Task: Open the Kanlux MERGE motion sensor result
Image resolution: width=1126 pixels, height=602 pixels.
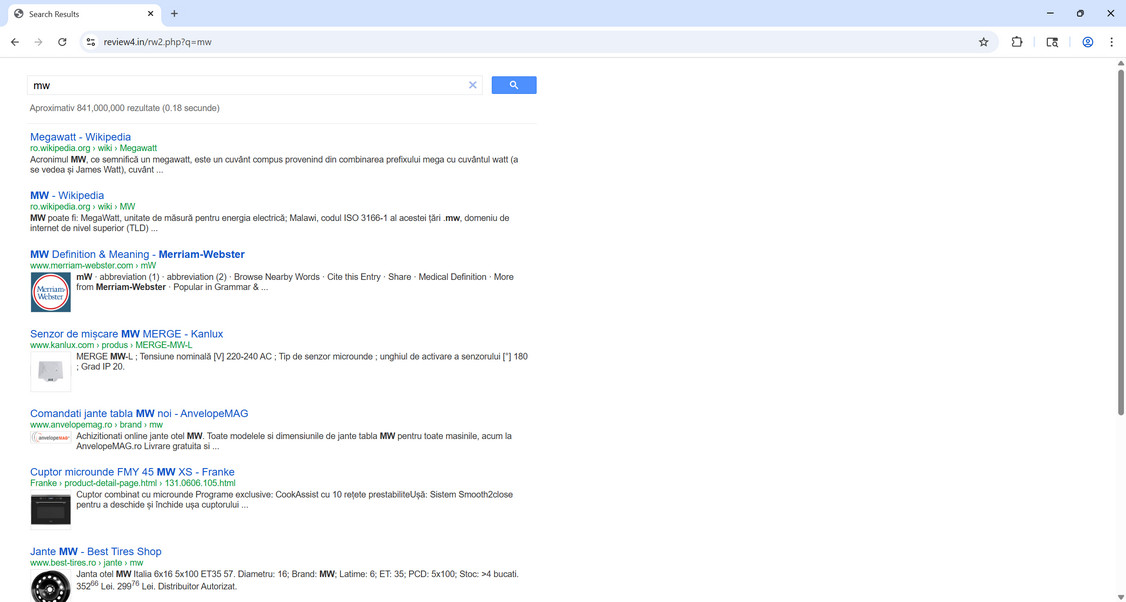Action: click(x=126, y=333)
